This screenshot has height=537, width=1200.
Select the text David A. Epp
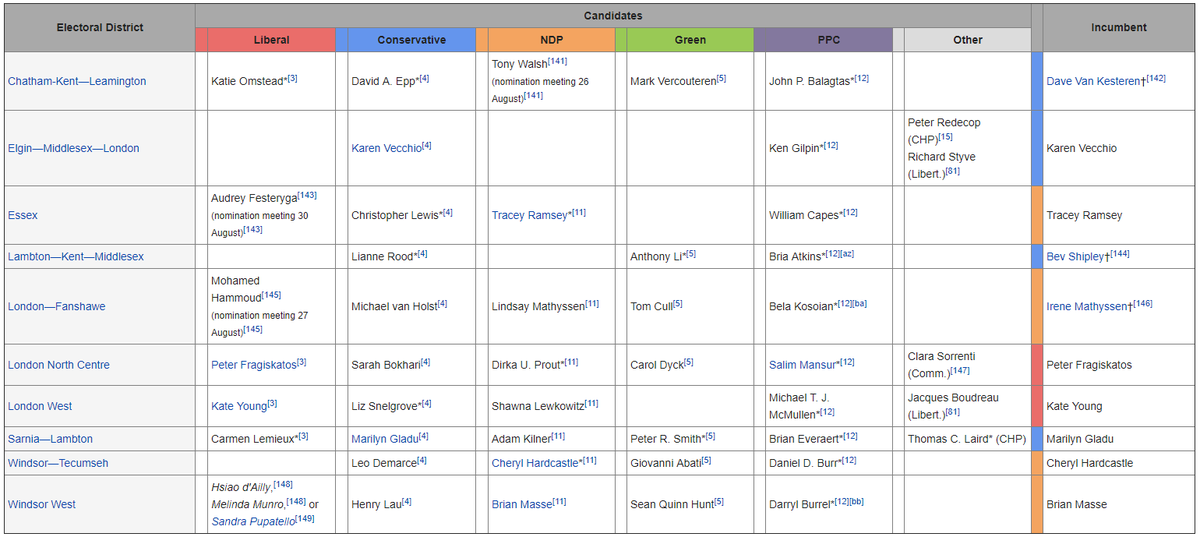pyautogui.click(x=382, y=81)
